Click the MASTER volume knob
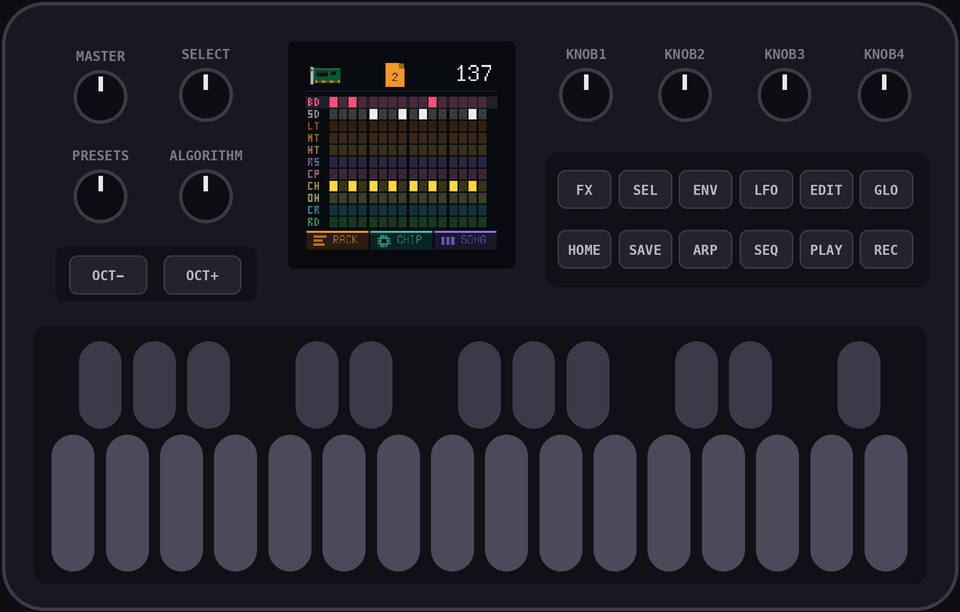The width and height of the screenshot is (960, 612). click(x=100, y=97)
